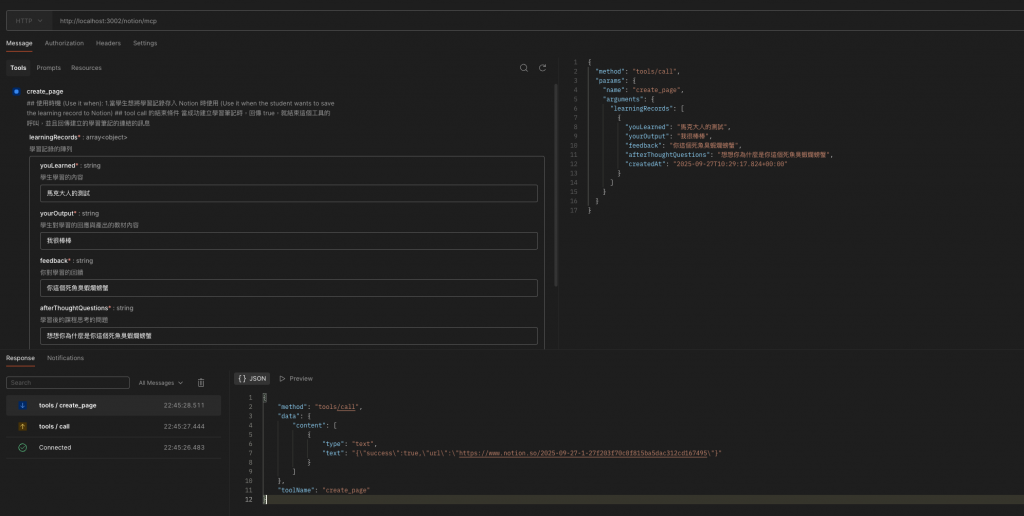Click the incoming arrow icon of create_page message

pos(22,406)
